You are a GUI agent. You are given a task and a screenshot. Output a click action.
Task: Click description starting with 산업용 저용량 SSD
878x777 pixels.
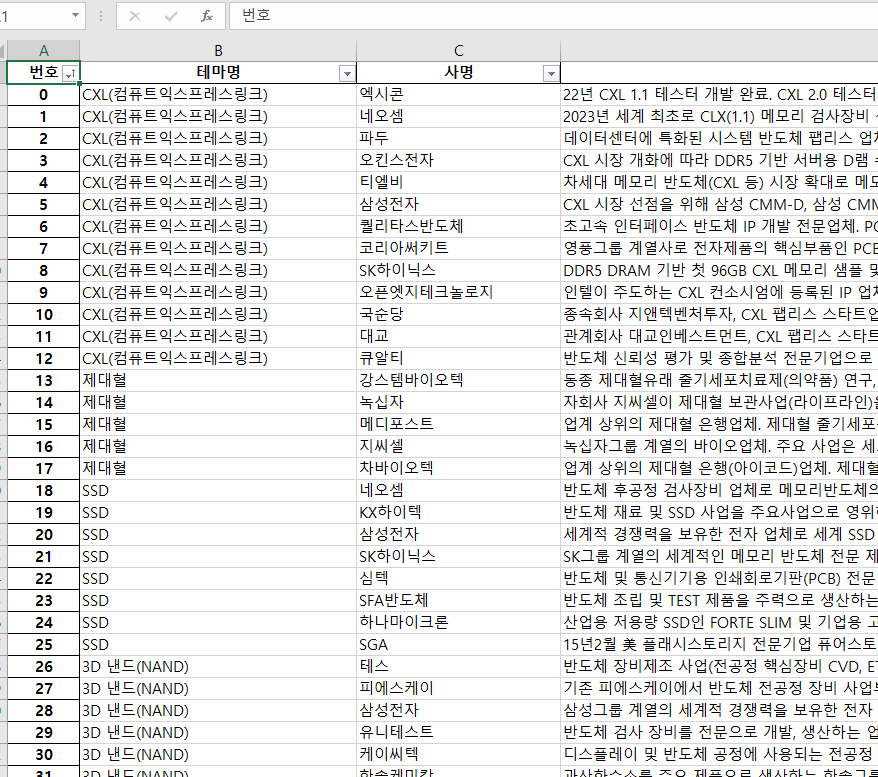pos(719,622)
